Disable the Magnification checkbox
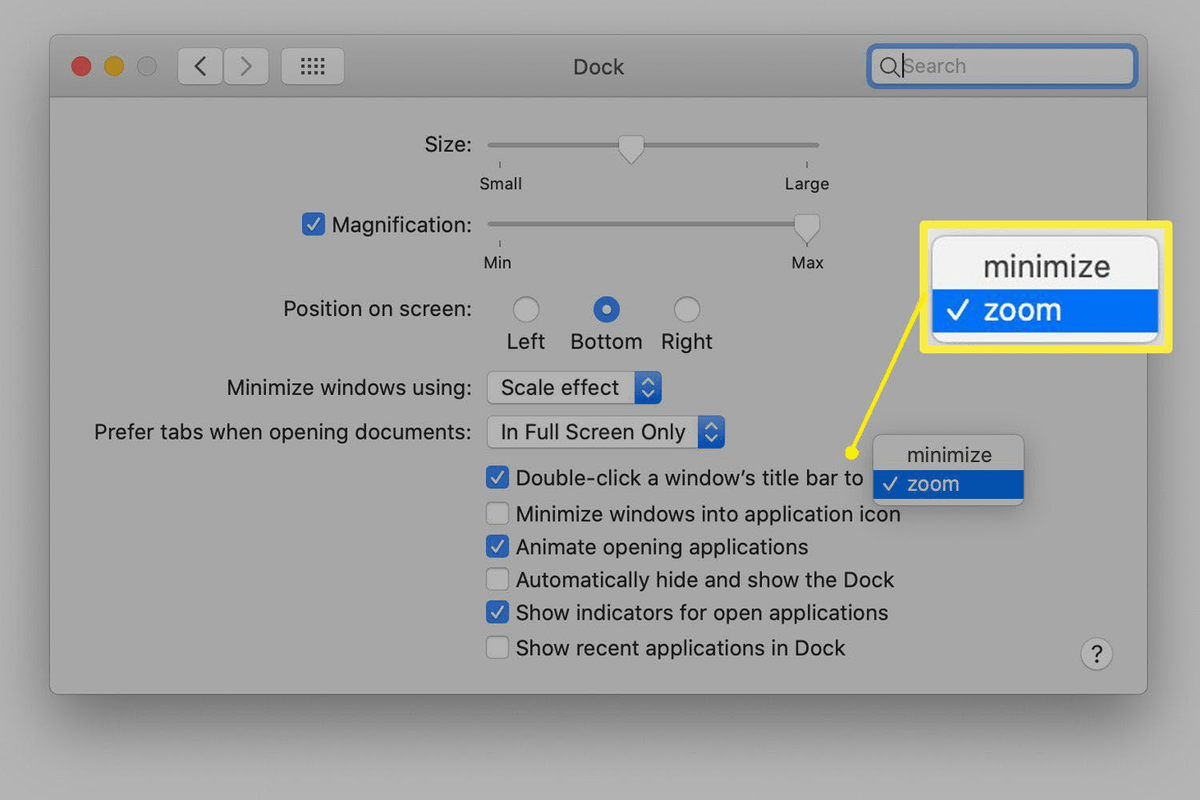The width and height of the screenshot is (1200, 800). click(313, 224)
